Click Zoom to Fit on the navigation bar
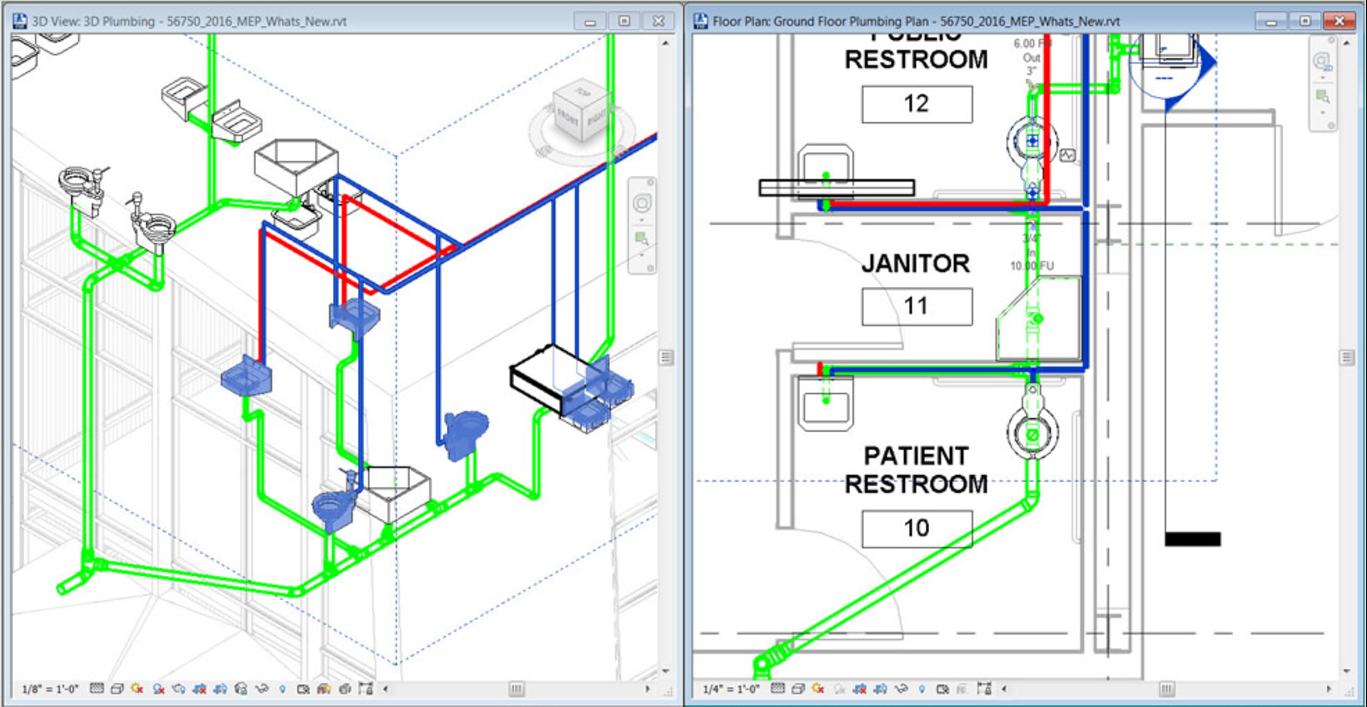The image size is (1367, 707). point(640,236)
